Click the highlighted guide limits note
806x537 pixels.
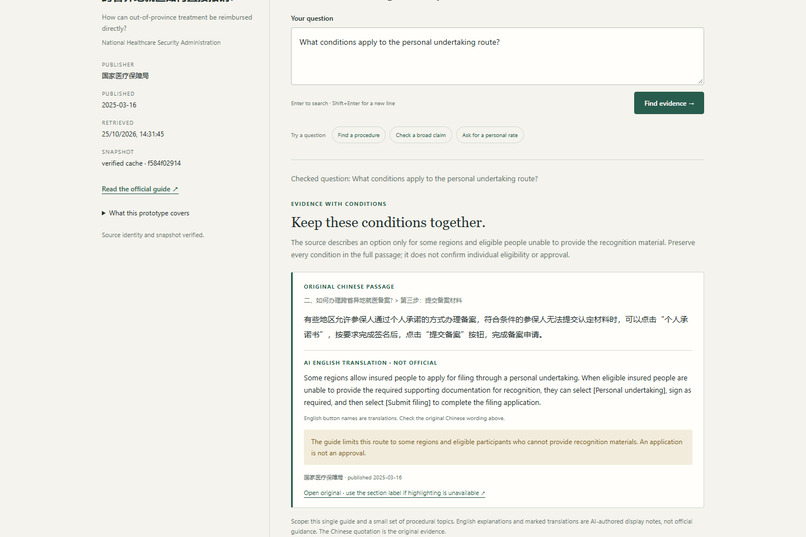pyautogui.click(x=498, y=447)
